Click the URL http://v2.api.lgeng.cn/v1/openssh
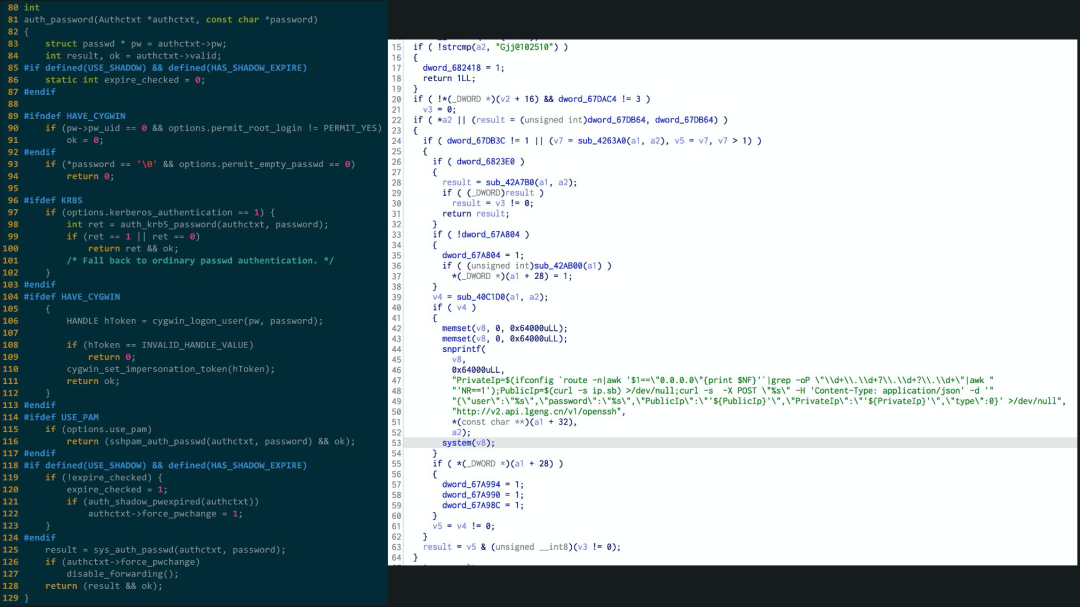Screen dimensions: 1080x607 click(539, 412)
